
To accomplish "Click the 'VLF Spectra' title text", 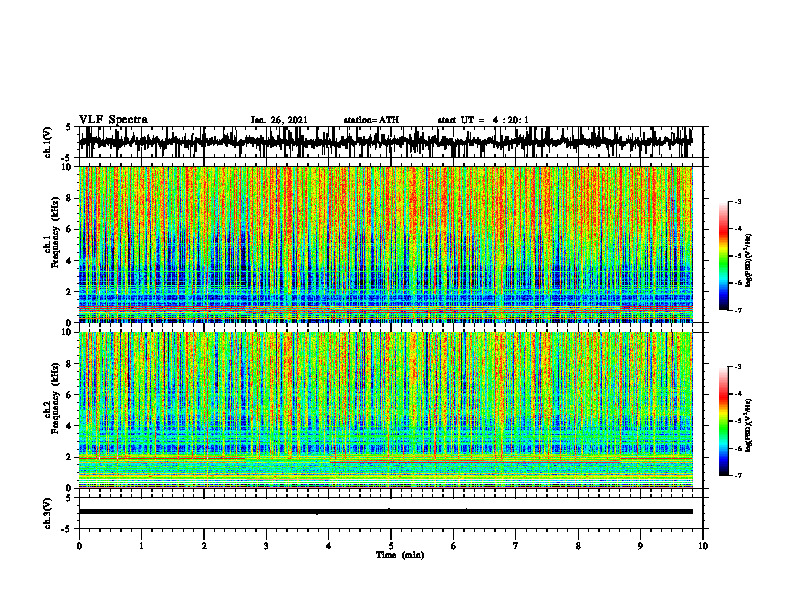I will pos(113,120).
